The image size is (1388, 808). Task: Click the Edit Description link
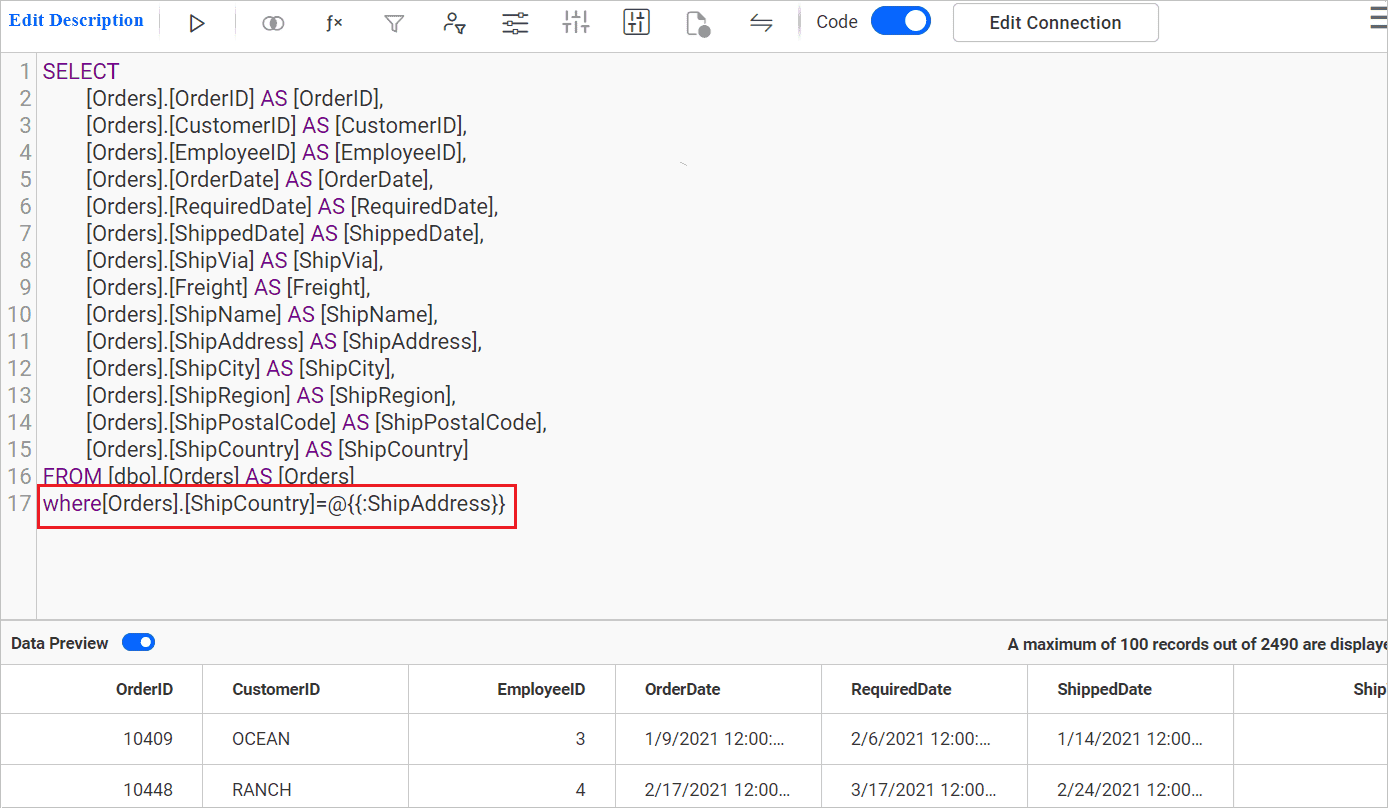pos(77,20)
